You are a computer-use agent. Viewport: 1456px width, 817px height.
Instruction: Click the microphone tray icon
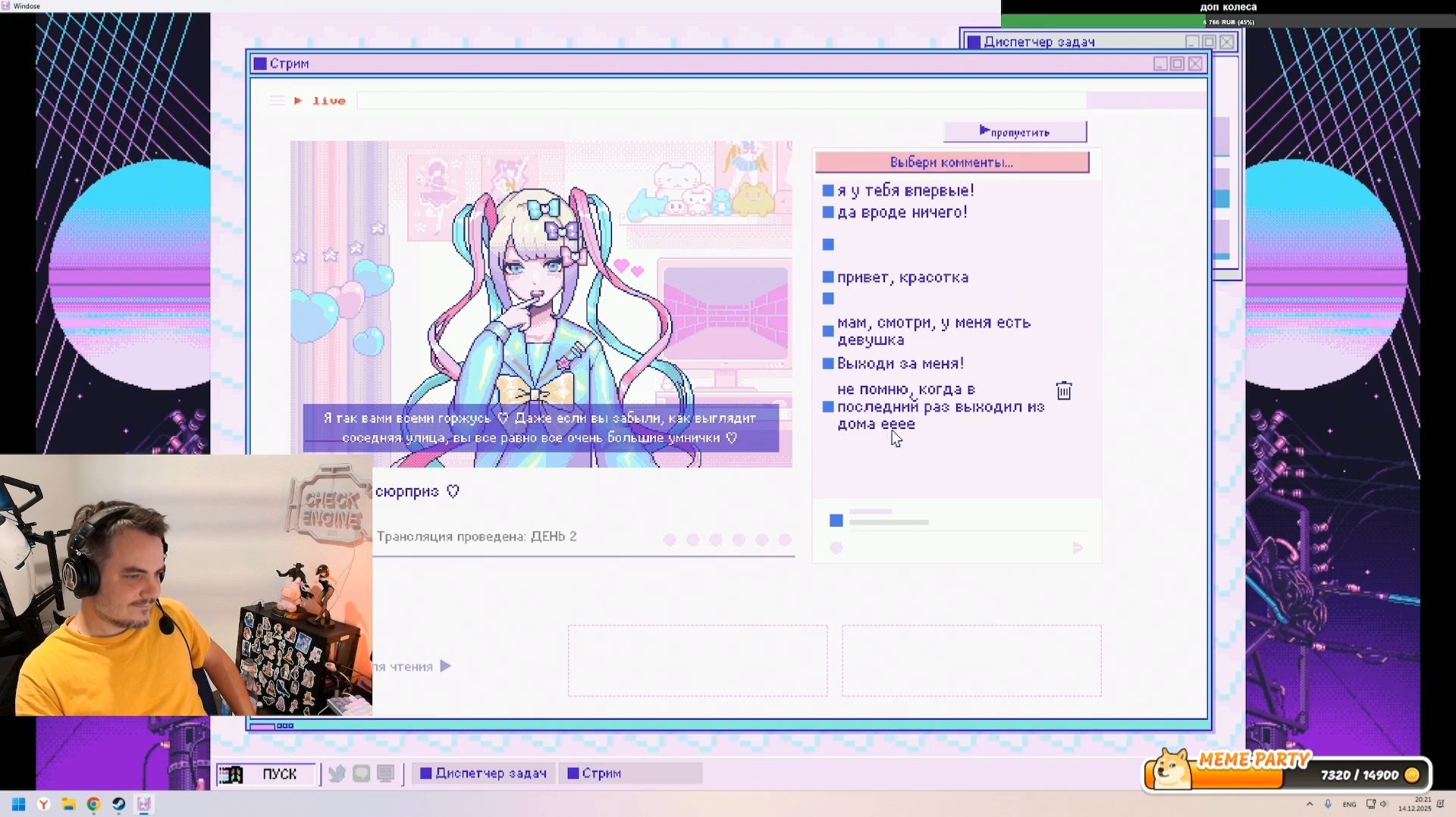[1328, 804]
